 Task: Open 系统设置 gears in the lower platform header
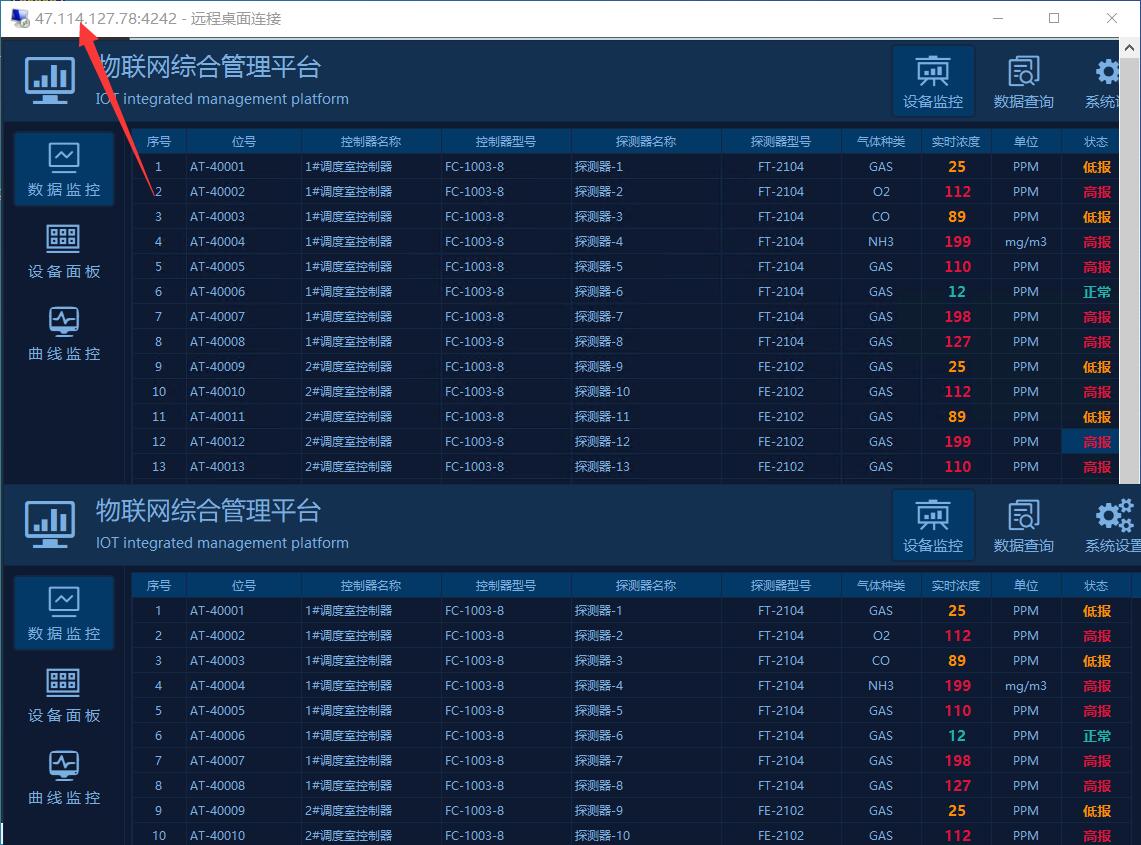(1114, 526)
